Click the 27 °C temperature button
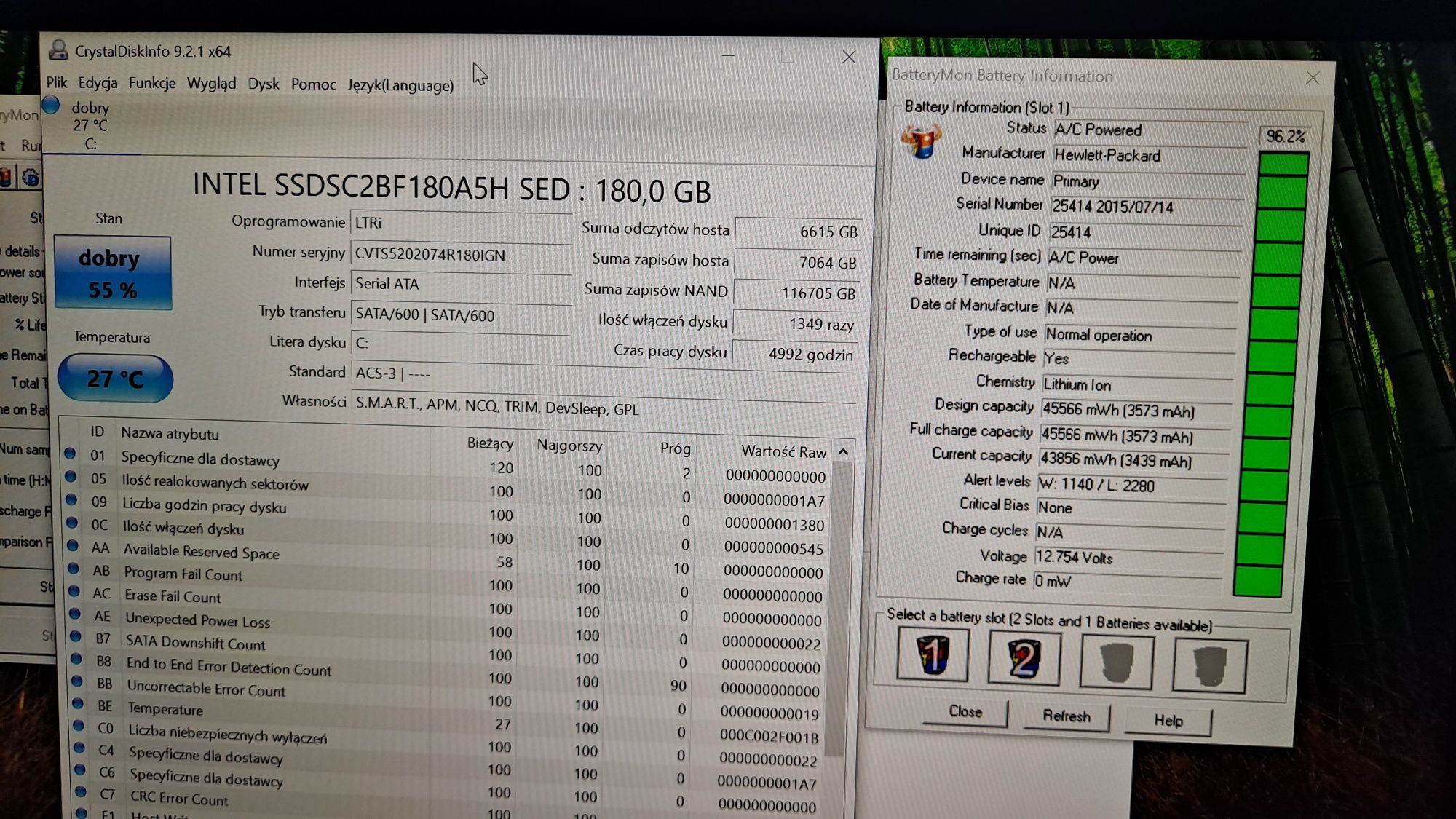 coord(115,379)
